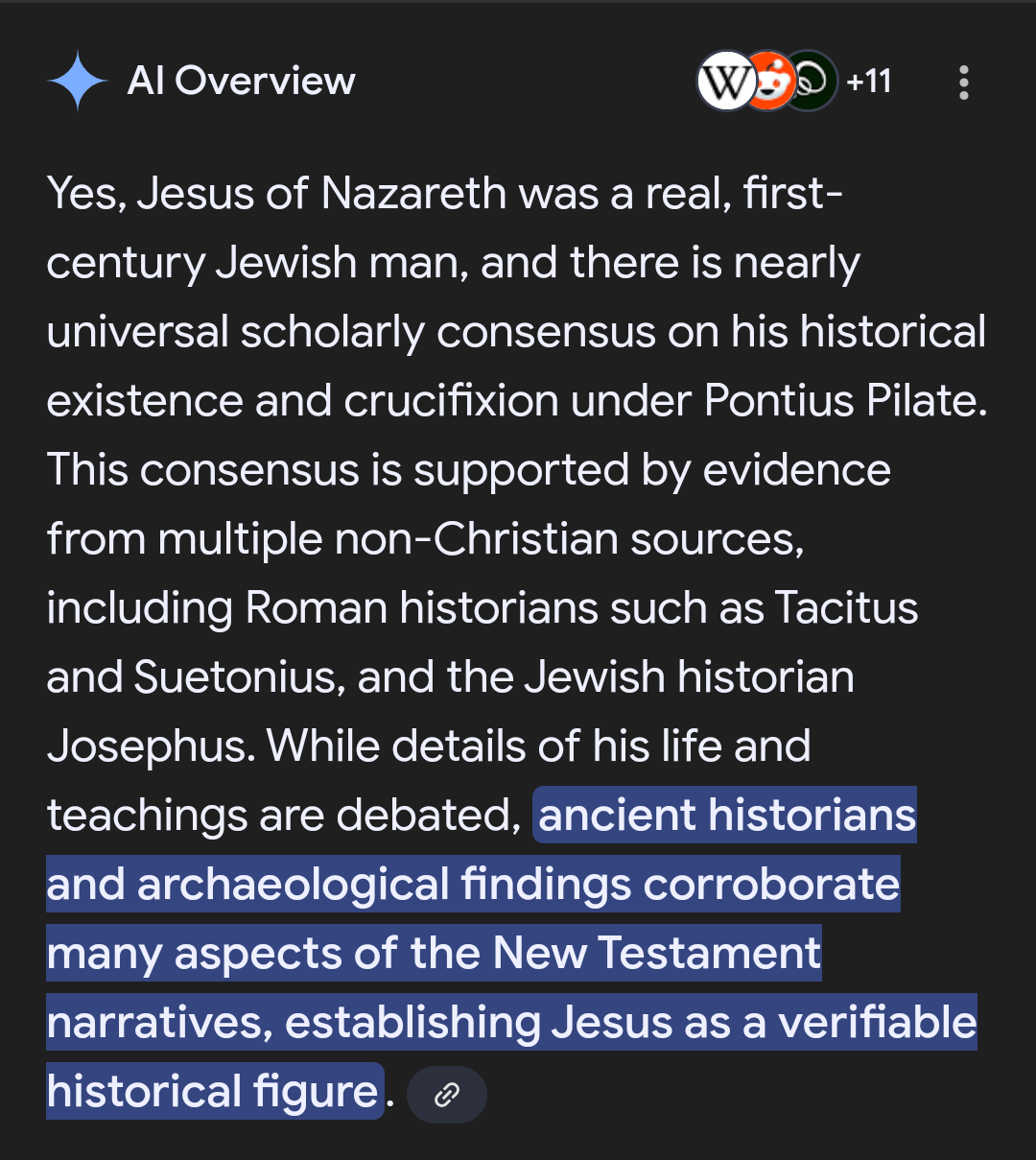Open the Wikipedia source icon
1036x1160 pixels.
pyautogui.click(x=725, y=82)
